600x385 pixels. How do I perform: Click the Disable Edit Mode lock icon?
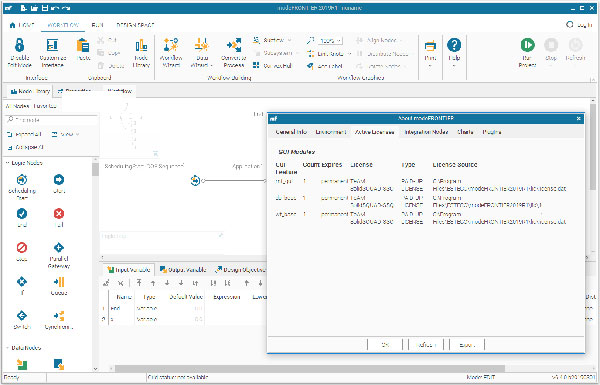pos(19,46)
